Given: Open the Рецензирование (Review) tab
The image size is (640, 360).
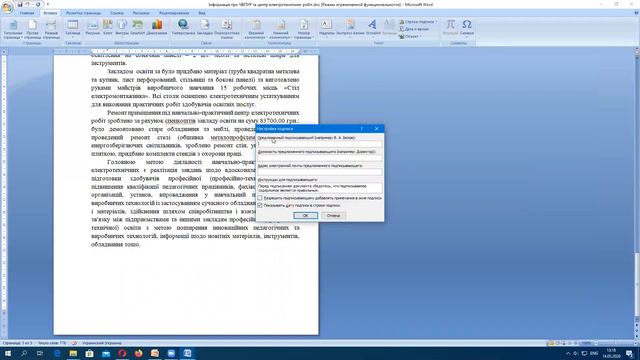Looking at the screenshot, I should tap(174, 13).
